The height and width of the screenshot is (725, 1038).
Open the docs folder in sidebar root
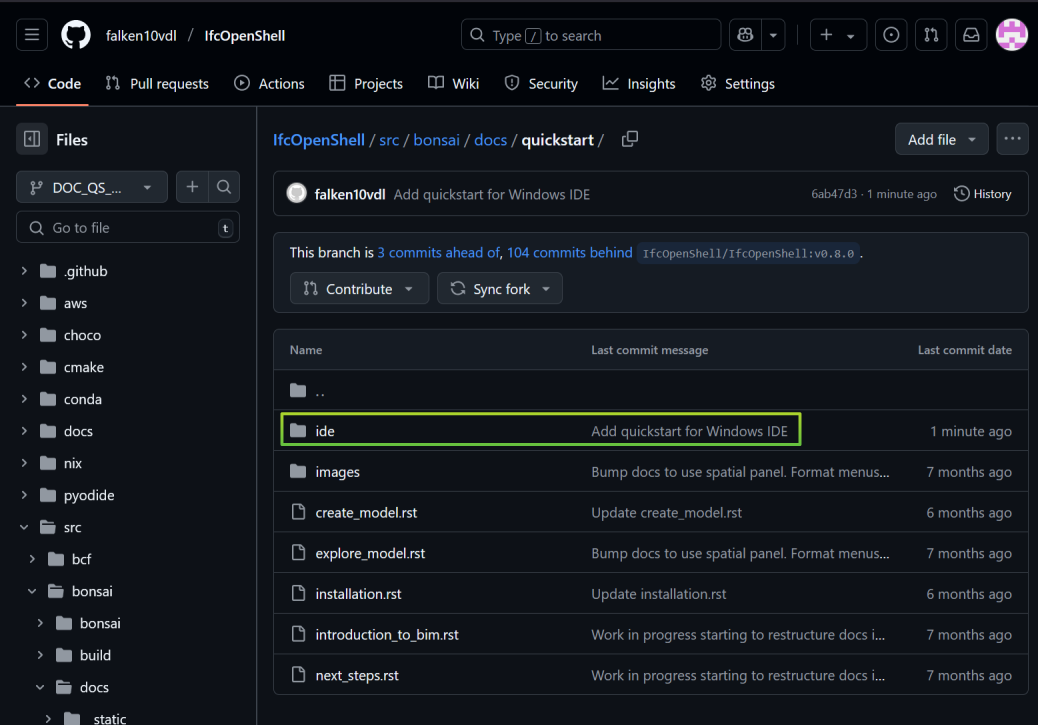(78, 431)
